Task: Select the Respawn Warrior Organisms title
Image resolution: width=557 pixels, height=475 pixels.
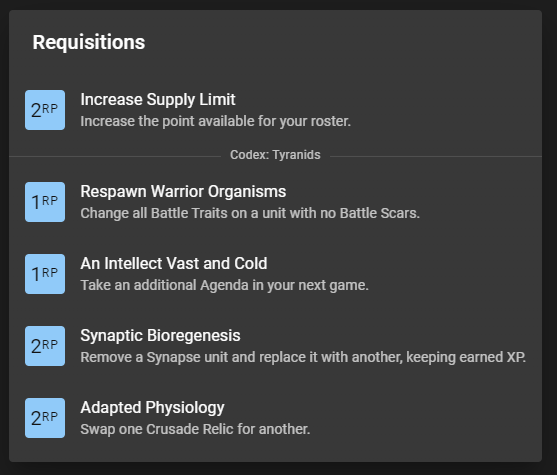Action: tap(183, 191)
